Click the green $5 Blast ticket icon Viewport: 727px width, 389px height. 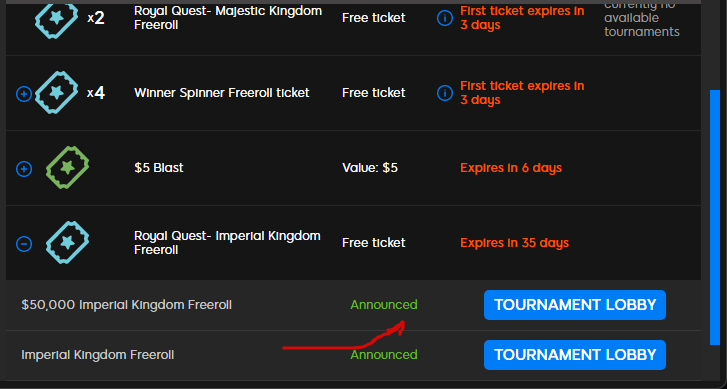(x=68, y=167)
